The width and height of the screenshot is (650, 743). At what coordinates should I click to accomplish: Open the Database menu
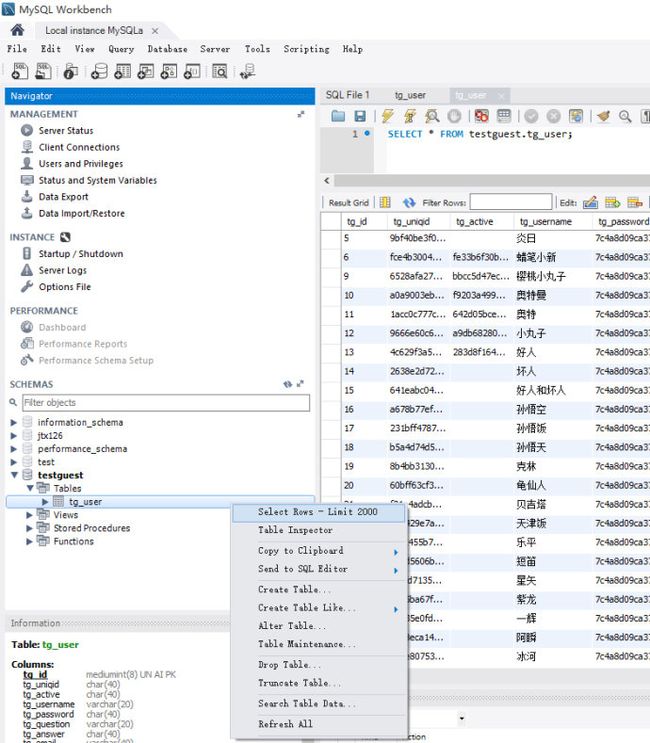pyautogui.click(x=167, y=49)
